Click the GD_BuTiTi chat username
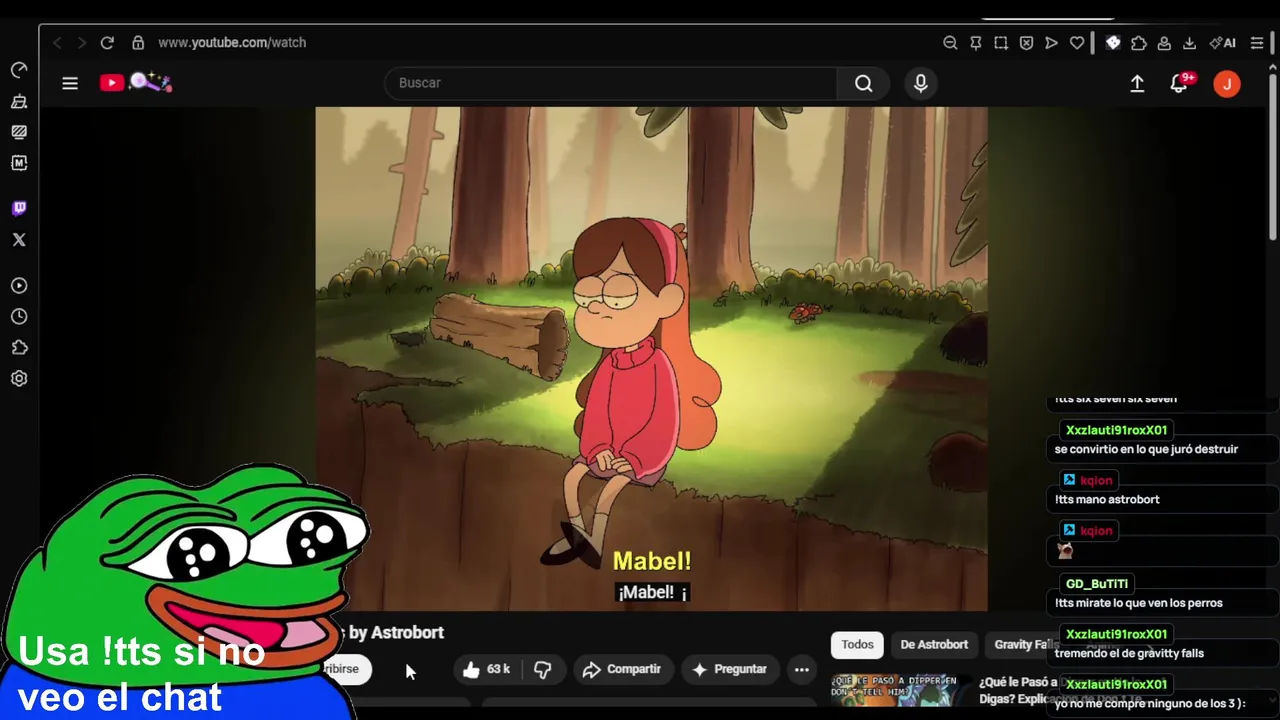This screenshot has width=1280, height=720. tap(1097, 584)
